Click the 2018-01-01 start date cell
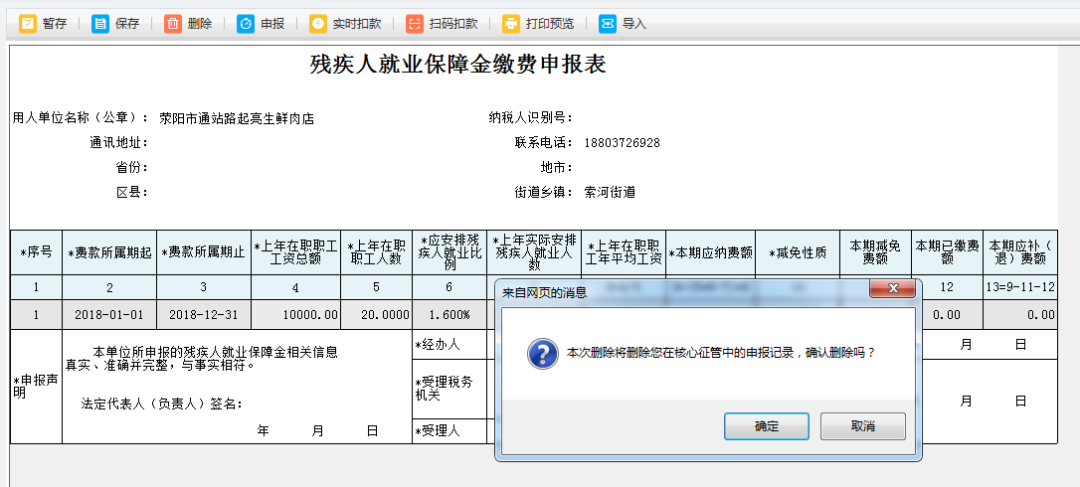This screenshot has height=487, width=1080. pos(109,314)
